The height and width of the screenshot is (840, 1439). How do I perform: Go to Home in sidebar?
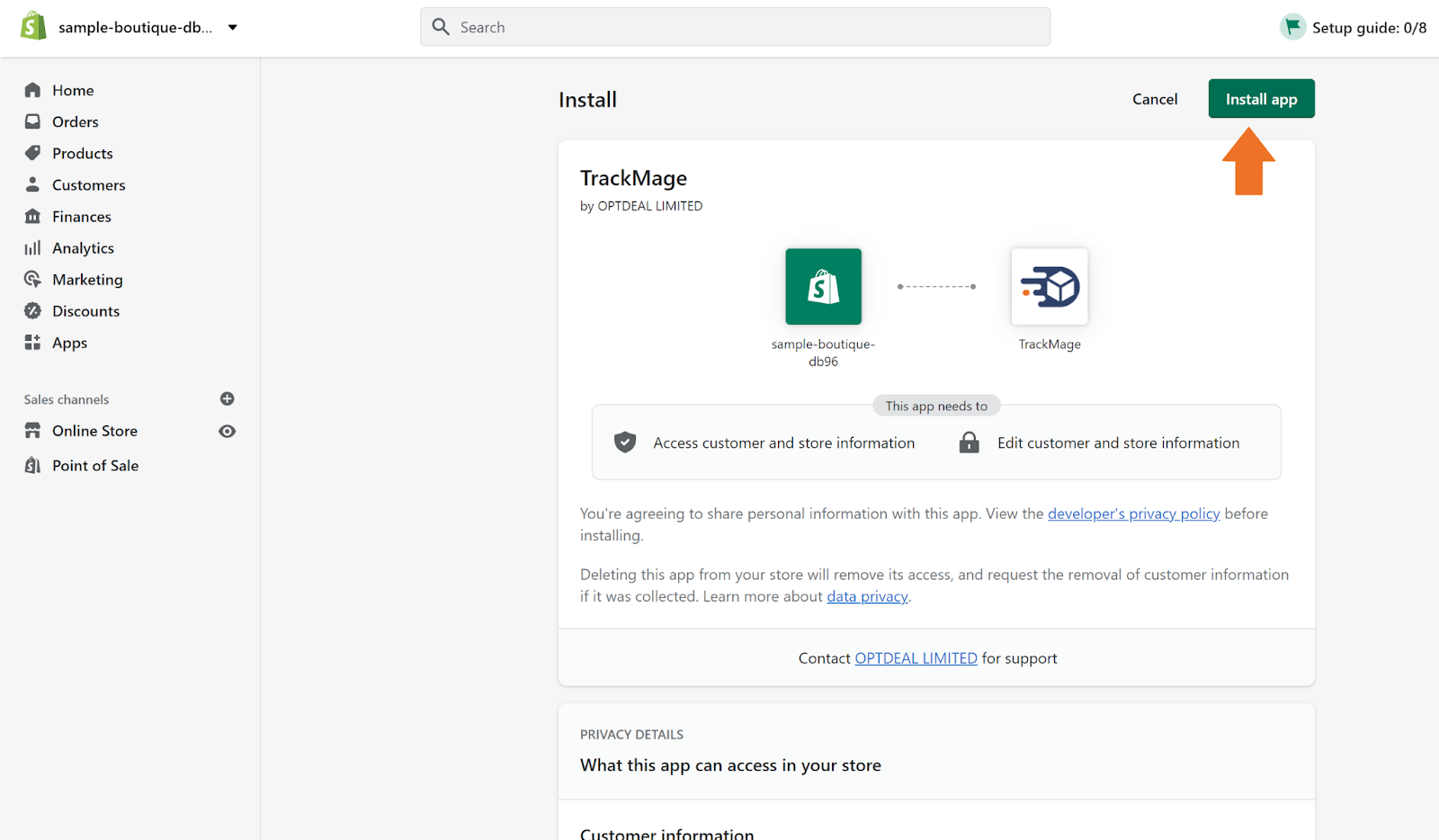point(73,90)
